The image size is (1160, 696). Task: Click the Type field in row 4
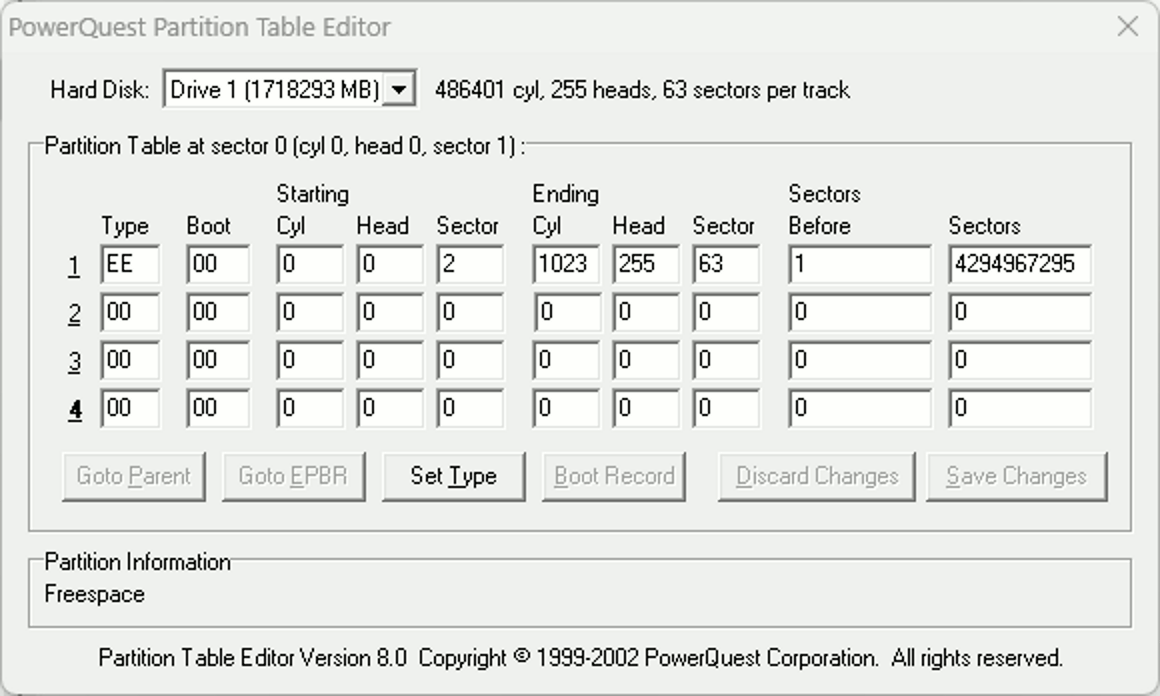point(130,408)
